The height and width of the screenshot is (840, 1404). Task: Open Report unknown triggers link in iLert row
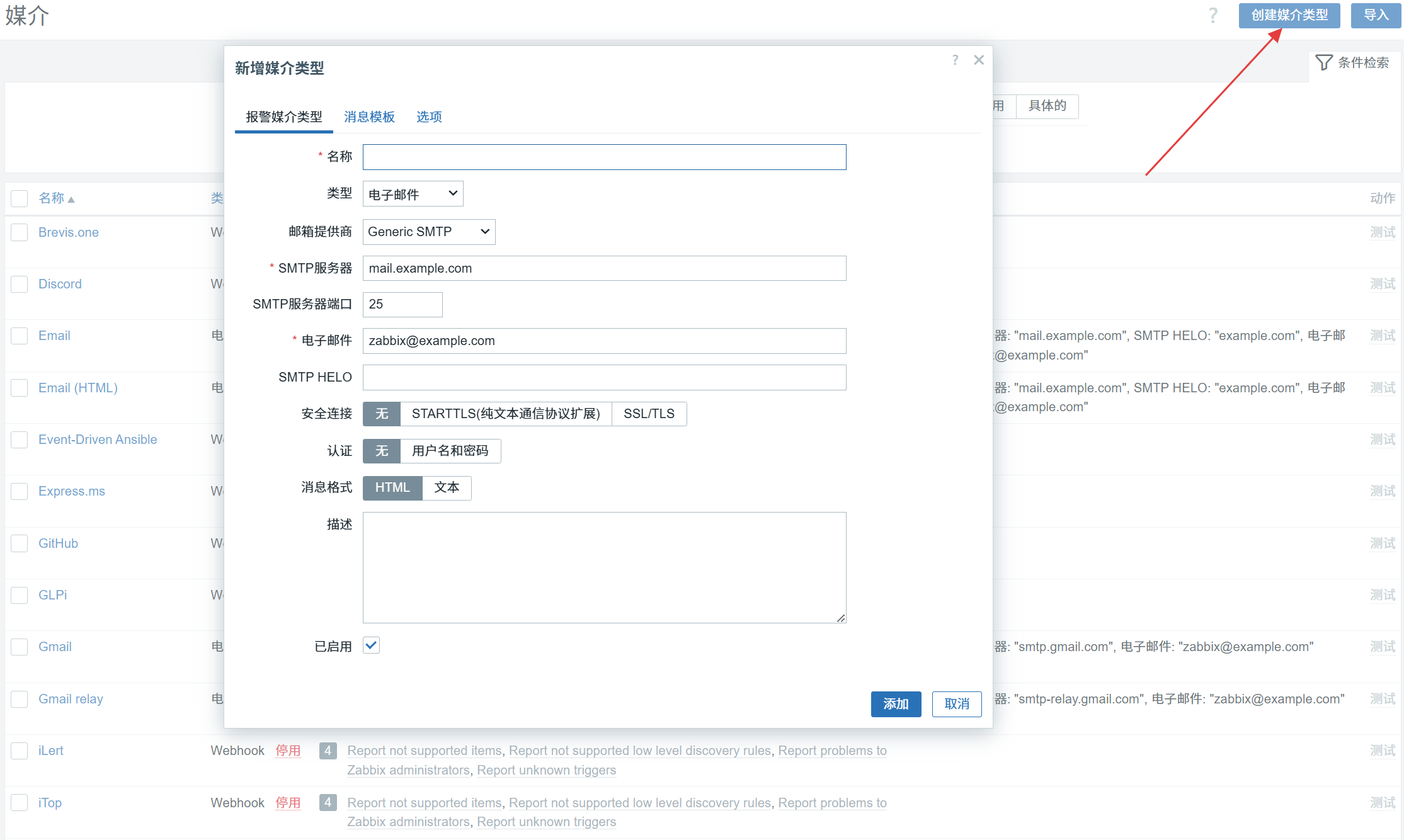[x=547, y=770]
